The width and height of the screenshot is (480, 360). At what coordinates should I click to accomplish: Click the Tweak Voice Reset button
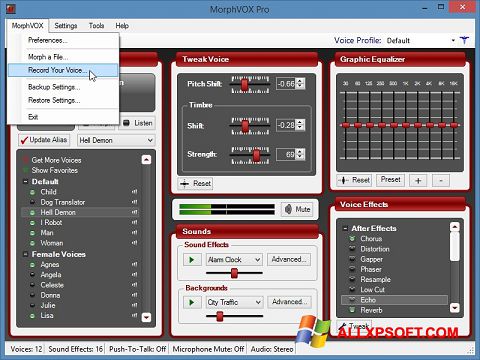pos(195,183)
